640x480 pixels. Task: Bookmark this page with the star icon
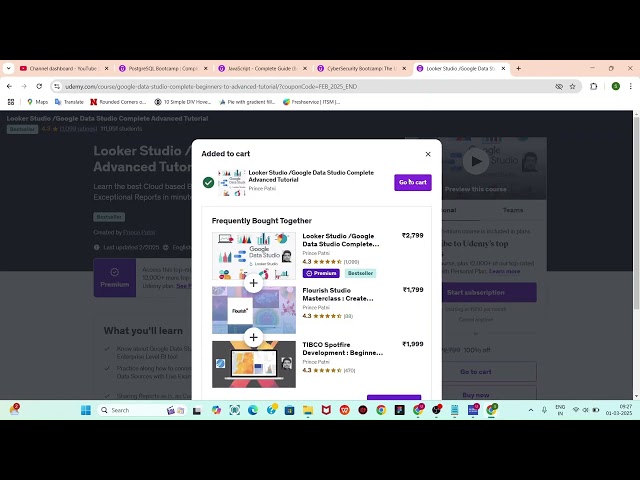click(573, 86)
